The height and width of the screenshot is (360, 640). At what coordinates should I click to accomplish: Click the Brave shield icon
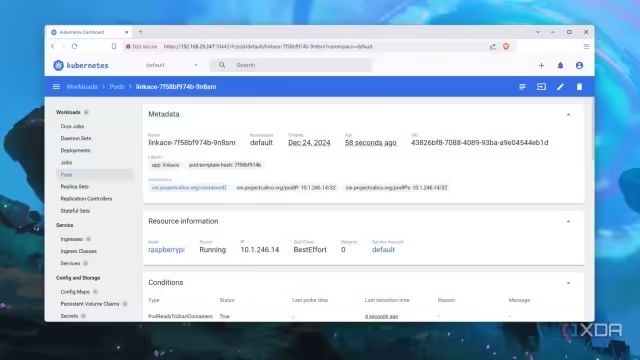pos(506,47)
